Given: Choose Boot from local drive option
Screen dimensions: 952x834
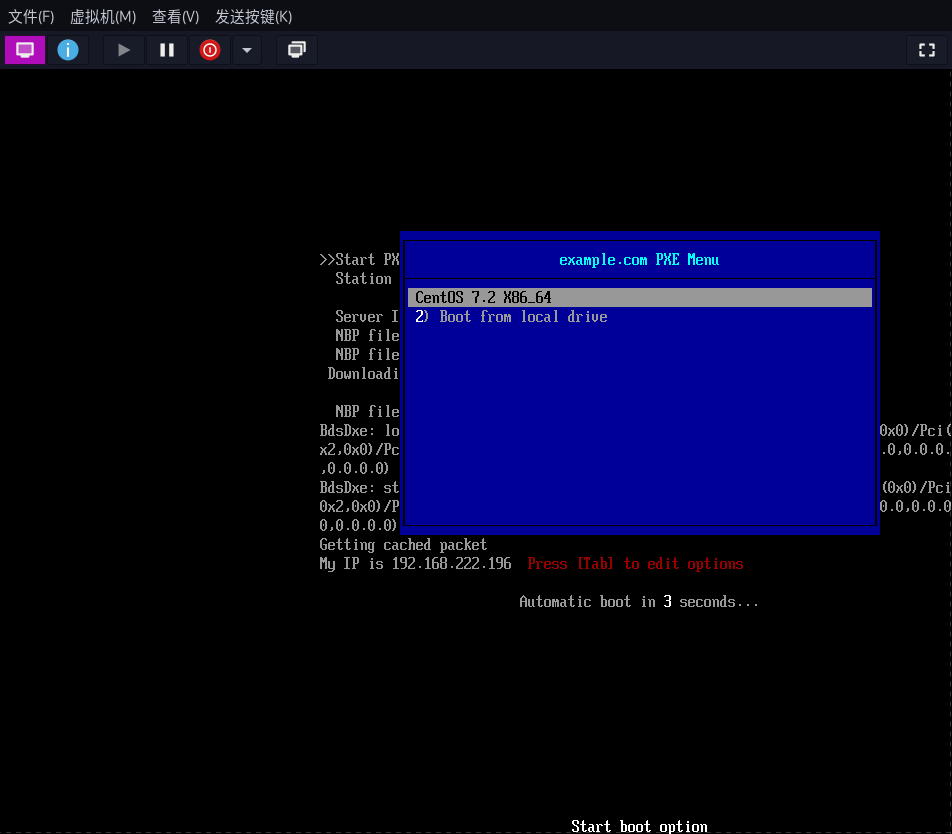Looking at the screenshot, I should (x=511, y=317).
